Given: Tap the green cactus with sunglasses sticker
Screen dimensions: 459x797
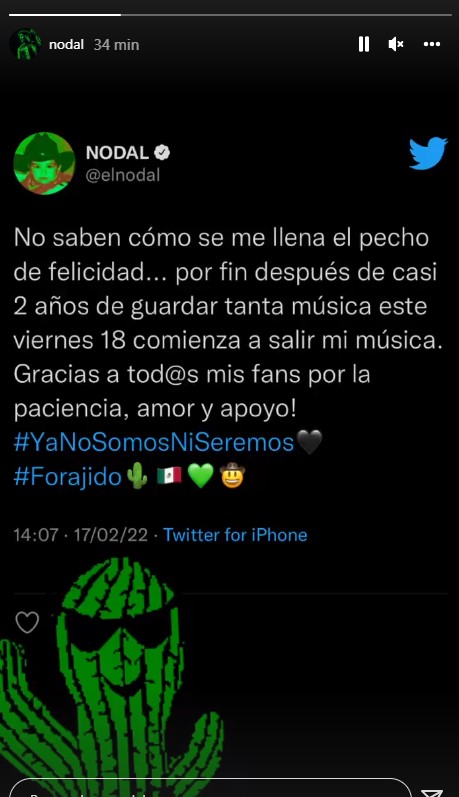Looking at the screenshot, I should tap(111, 677).
